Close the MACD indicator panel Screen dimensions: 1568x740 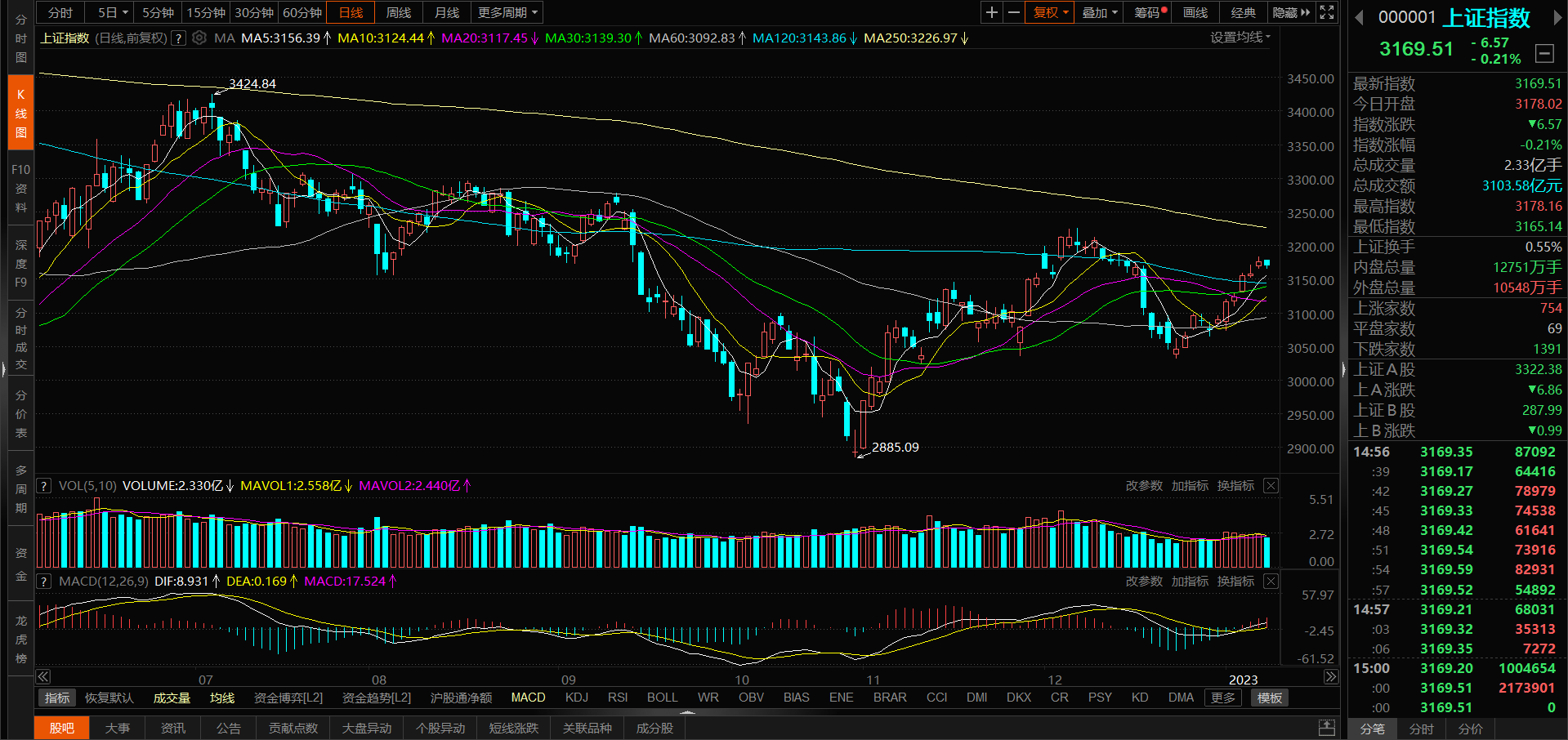pos(1271,581)
